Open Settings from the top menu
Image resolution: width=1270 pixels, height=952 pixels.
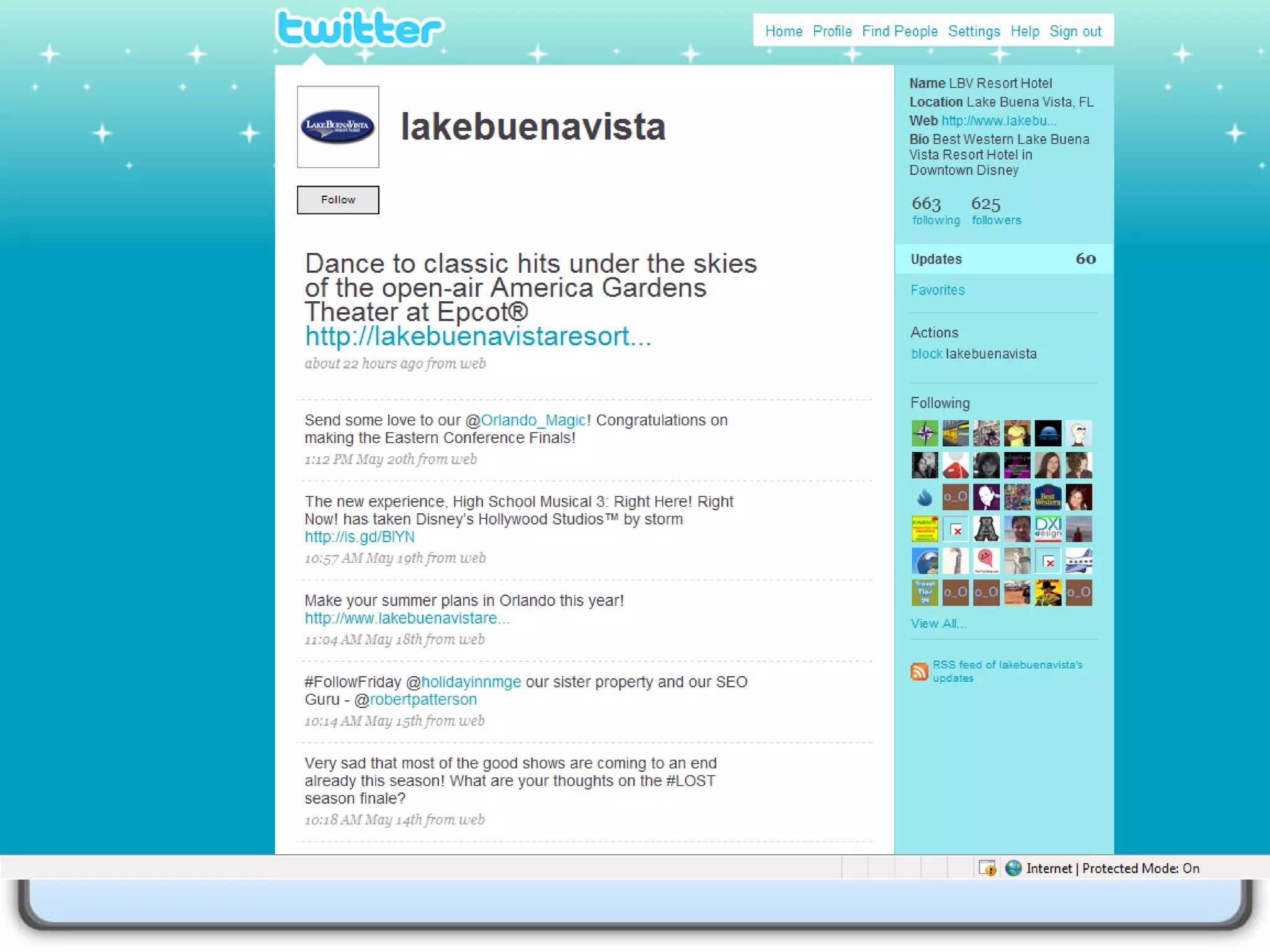click(974, 31)
